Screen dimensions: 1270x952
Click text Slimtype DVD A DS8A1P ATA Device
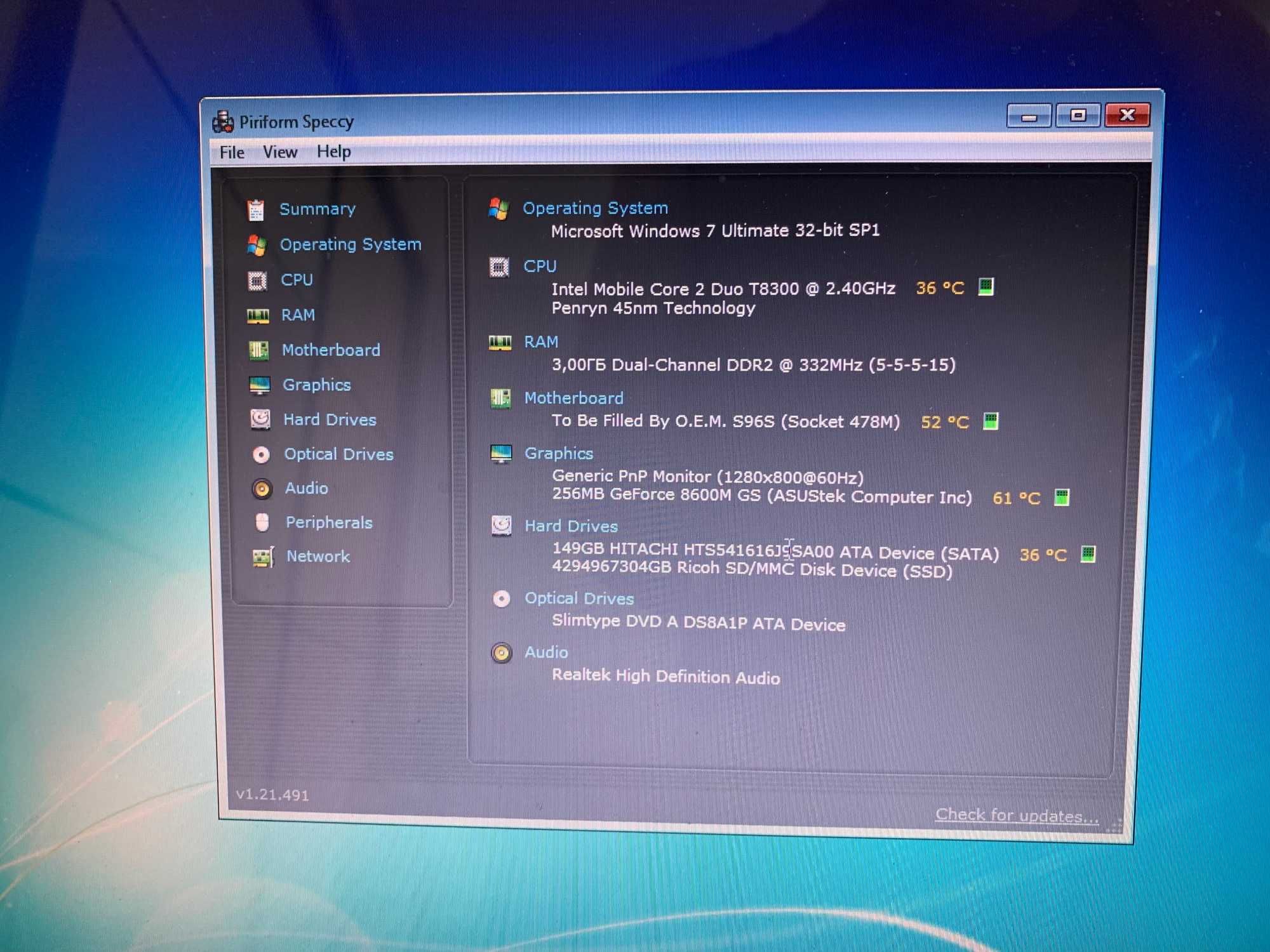(x=698, y=622)
